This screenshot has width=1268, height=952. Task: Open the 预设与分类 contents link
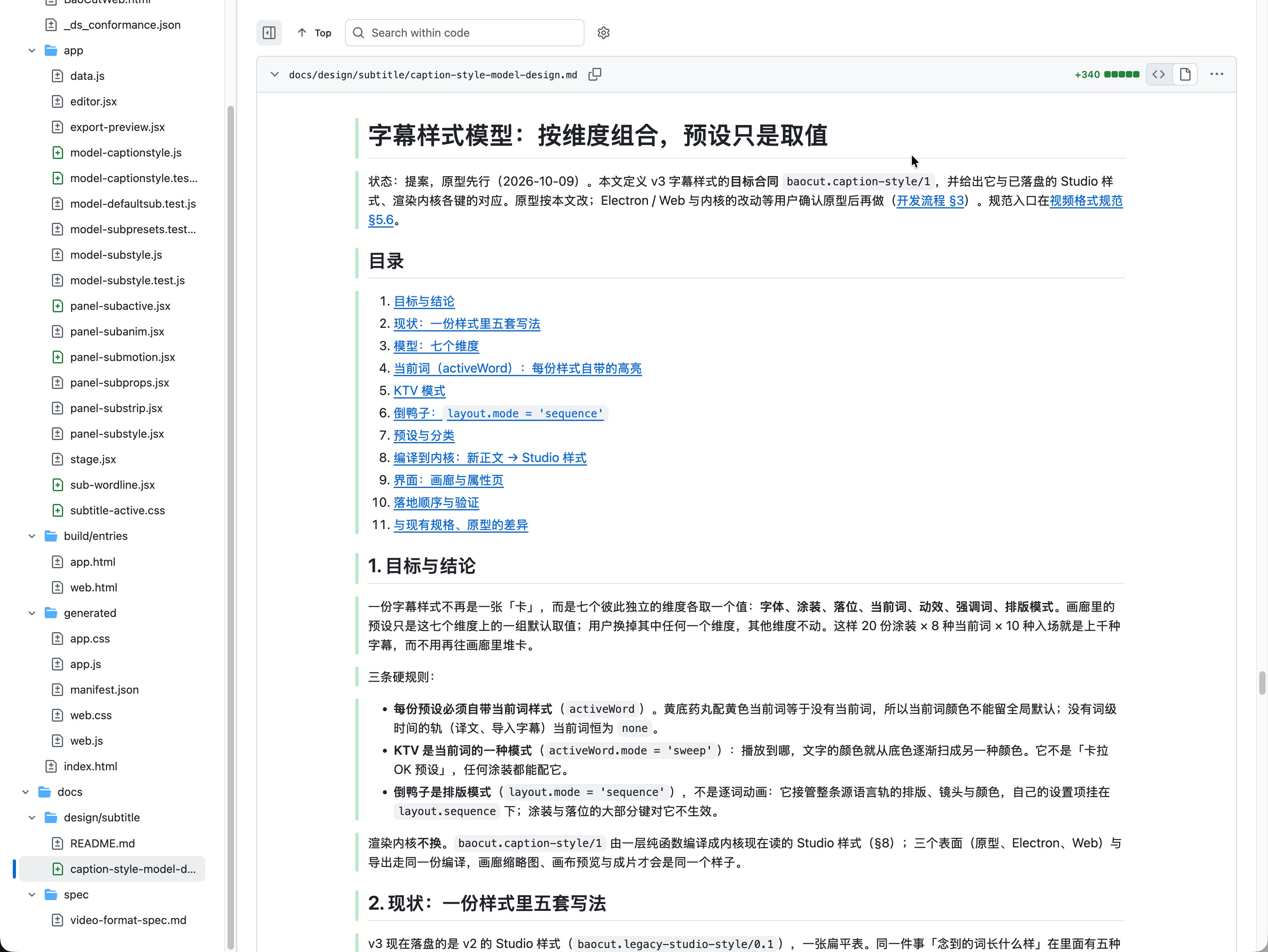point(424,435)
